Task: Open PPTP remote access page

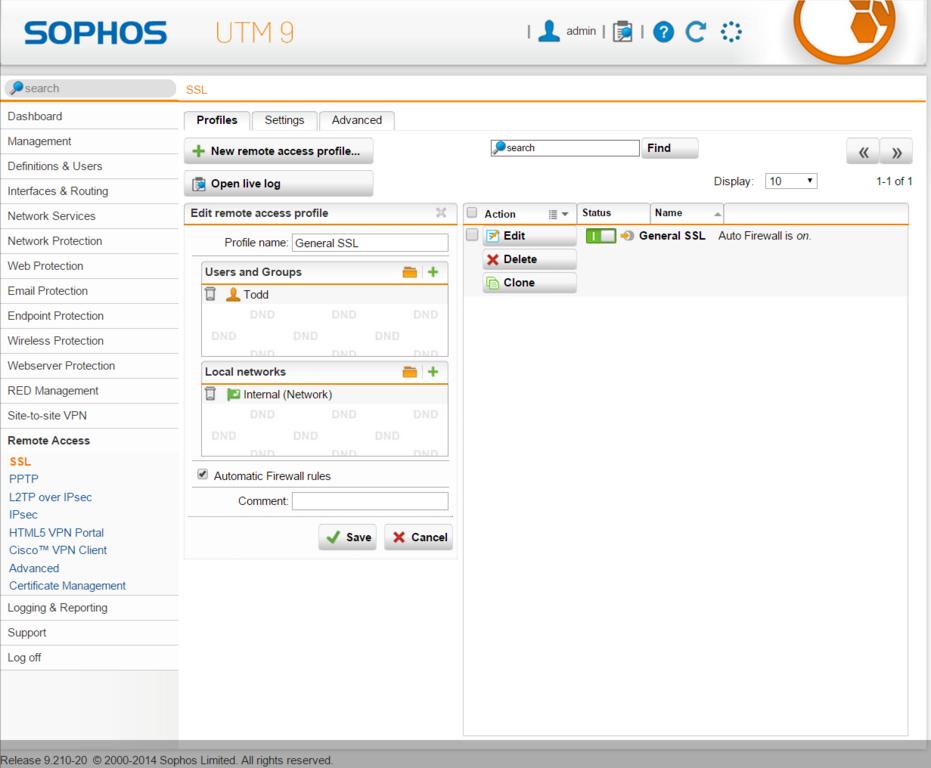Action: click(x=24, y=479)
